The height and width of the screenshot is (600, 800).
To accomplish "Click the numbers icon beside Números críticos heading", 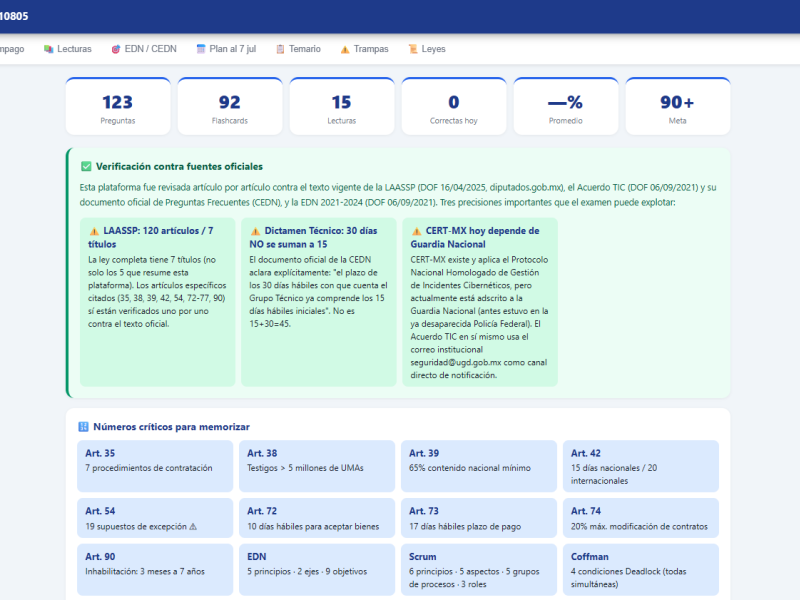I will [x=83, y=427].
